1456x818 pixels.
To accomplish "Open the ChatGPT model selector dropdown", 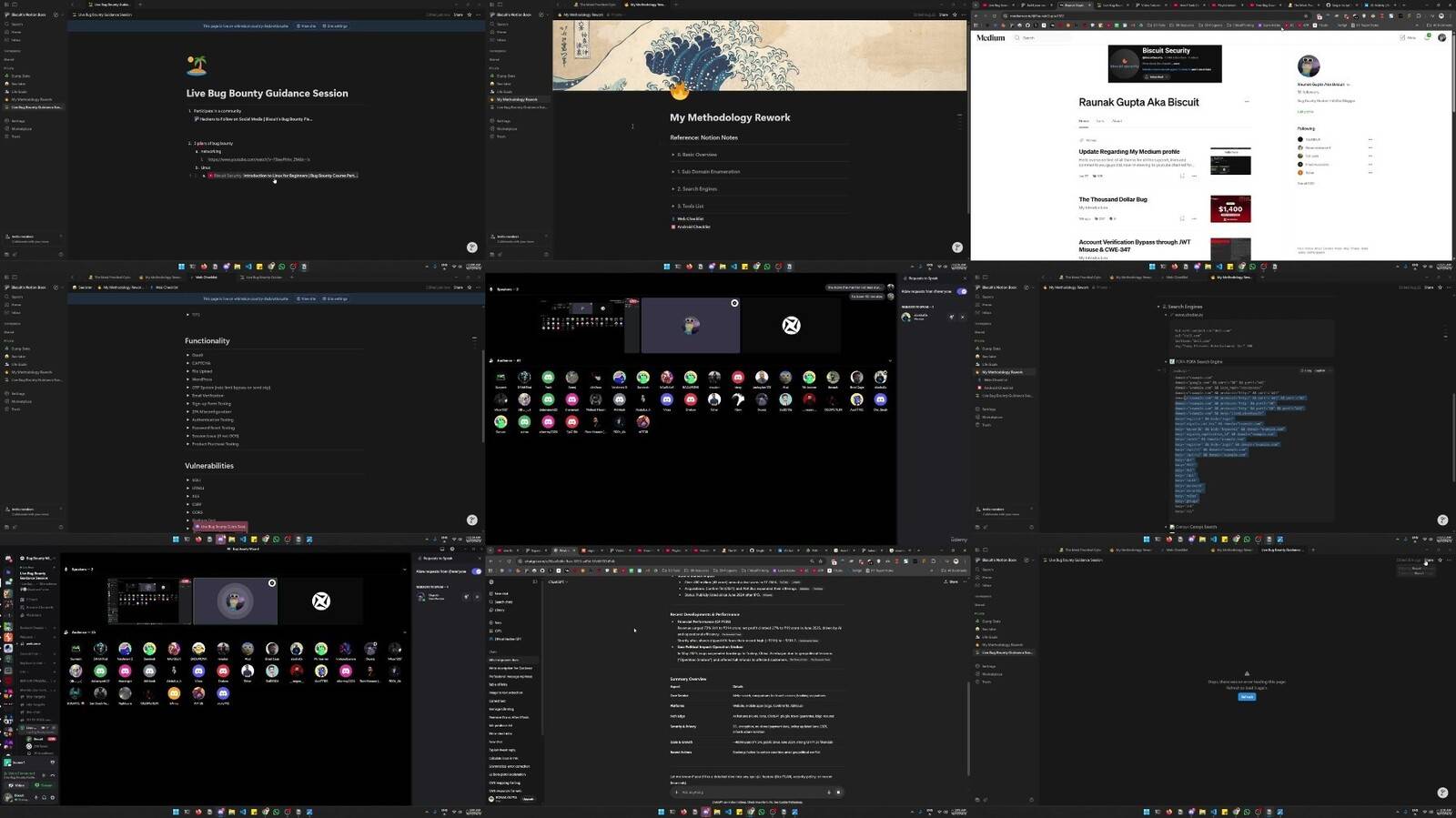I will pos(557,581).
